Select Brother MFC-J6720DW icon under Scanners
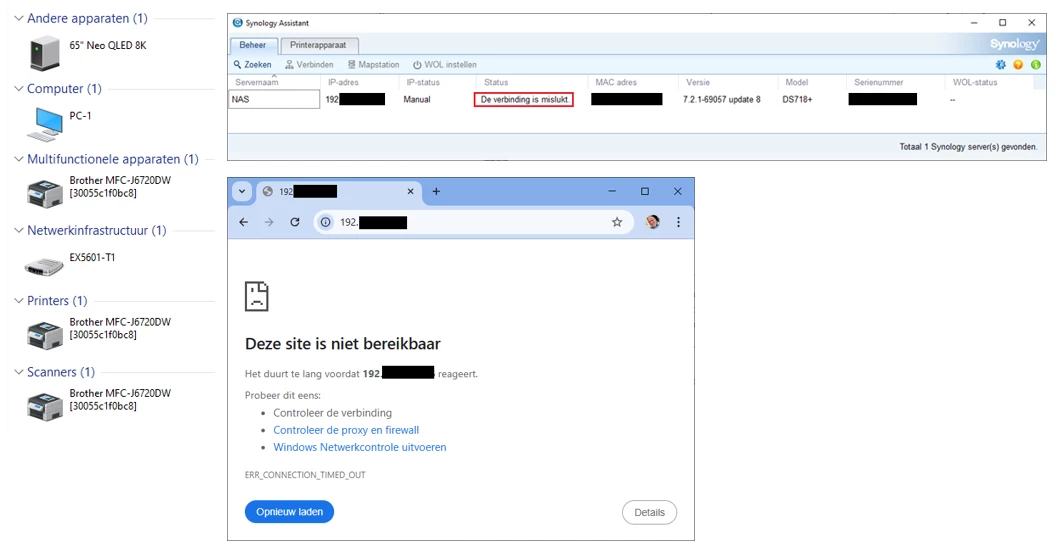 point(45,406)
